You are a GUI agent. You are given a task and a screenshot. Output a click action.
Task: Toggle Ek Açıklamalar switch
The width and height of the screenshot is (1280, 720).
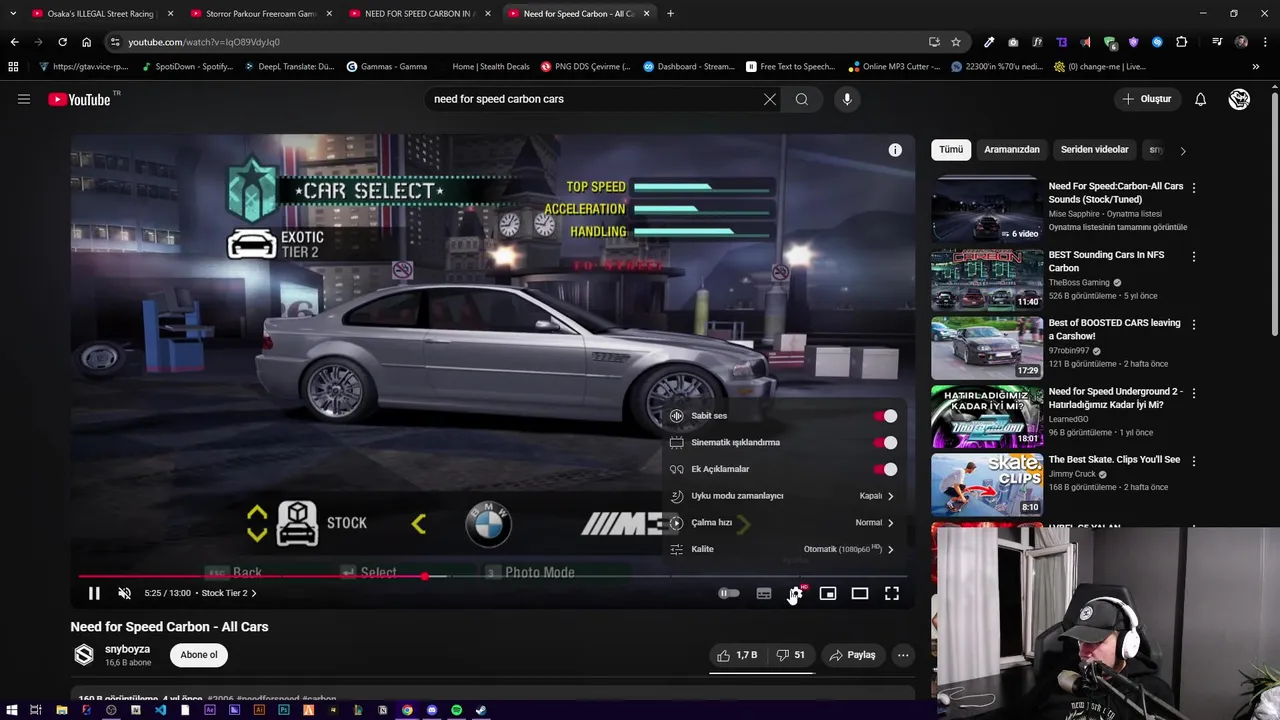click(x=885, y=469)
